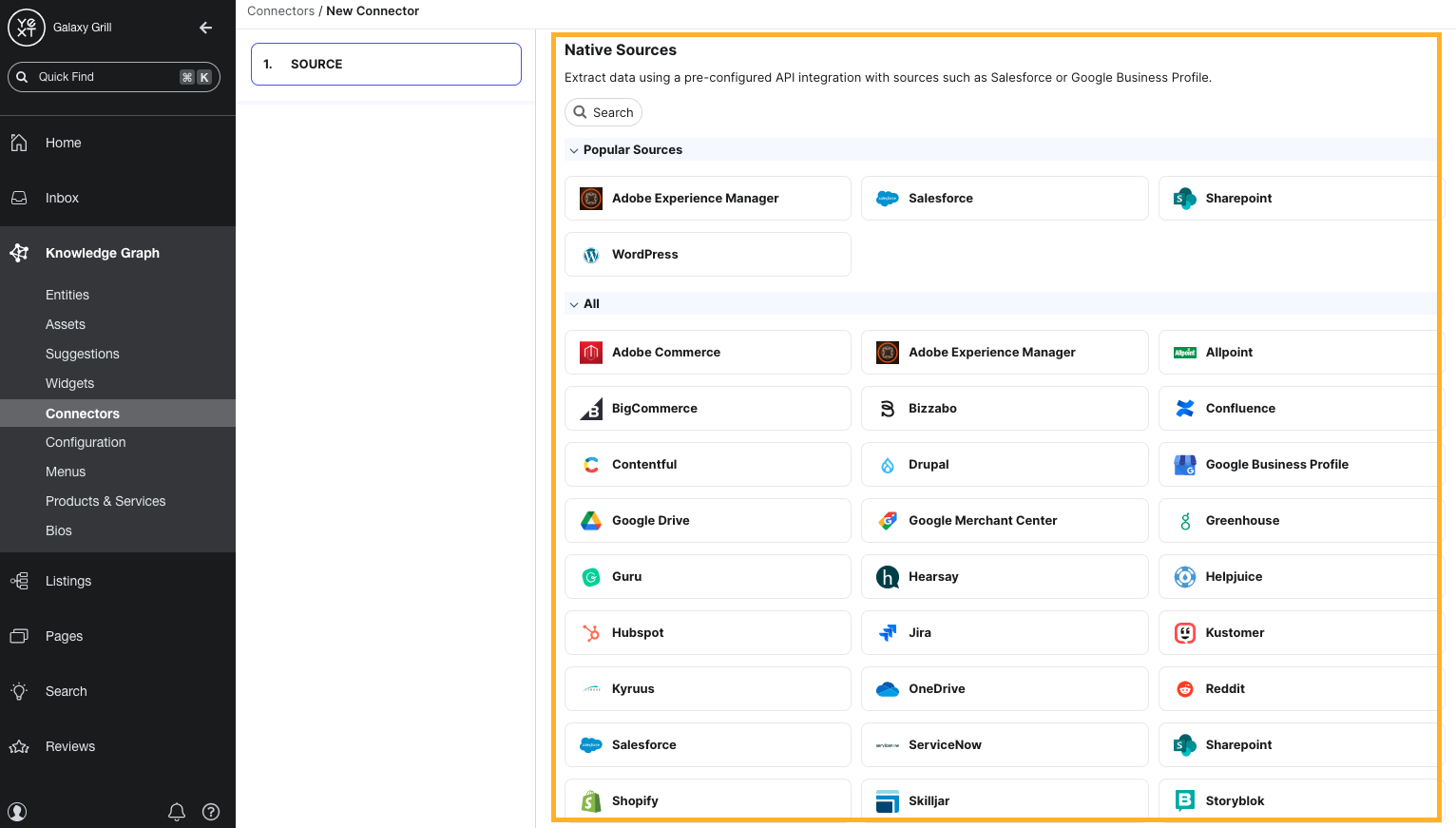The width and height of the screenshot is (1456, 828).
Task: Select the Bizzabo source
Action: click(x=1005, y=408)
